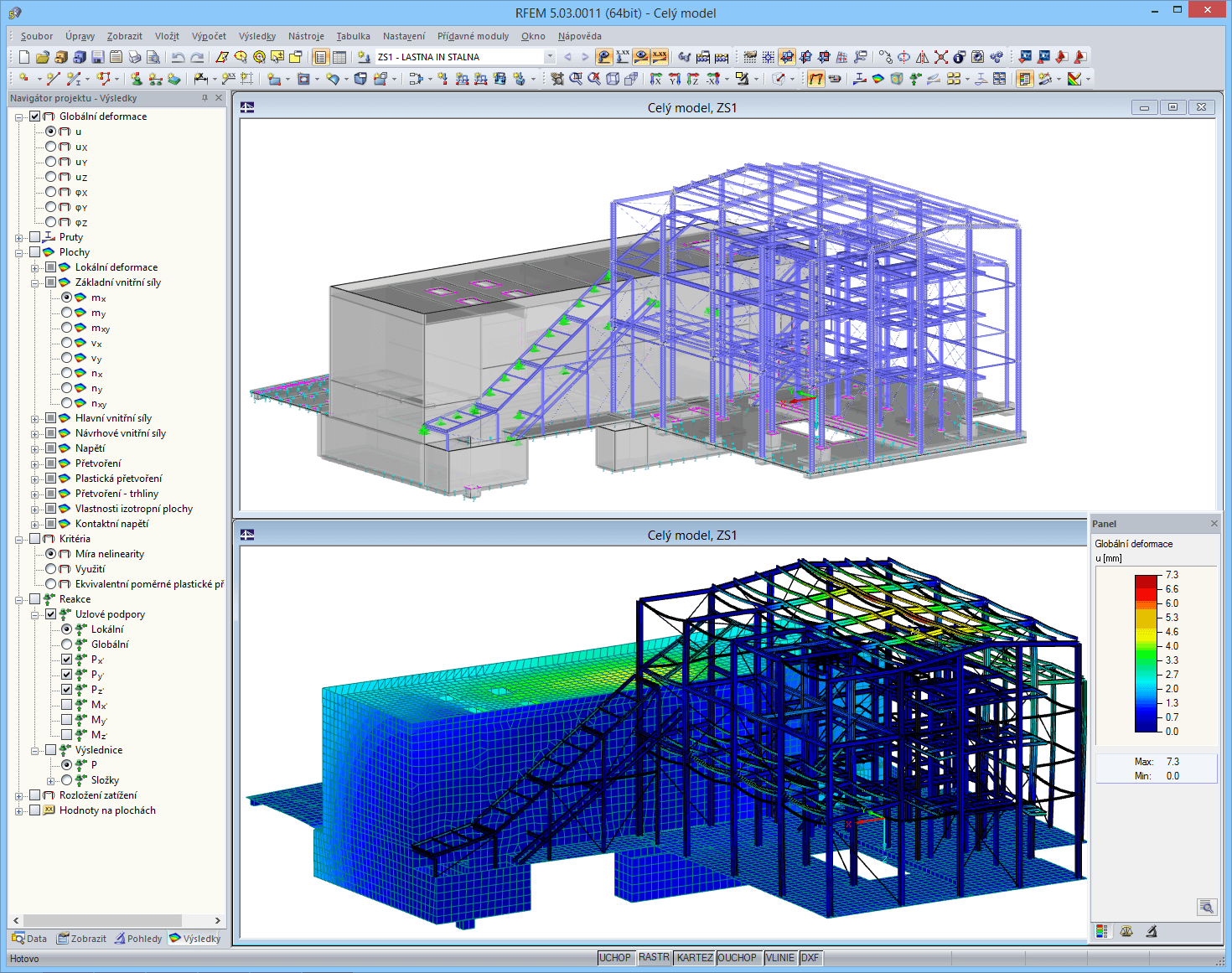1232x973 pixels.
Task: Click the Print icon on the main toolbar
Action: point(134,56)
